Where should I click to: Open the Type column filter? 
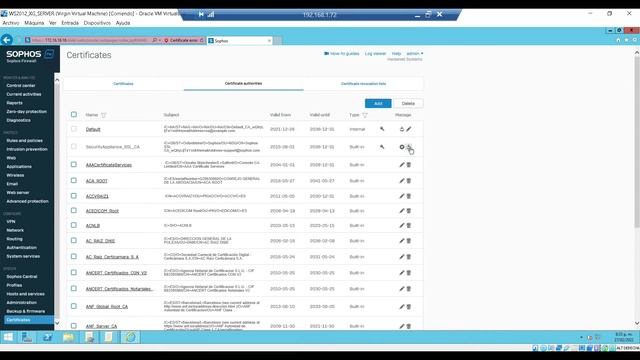(x=365, y=115)
